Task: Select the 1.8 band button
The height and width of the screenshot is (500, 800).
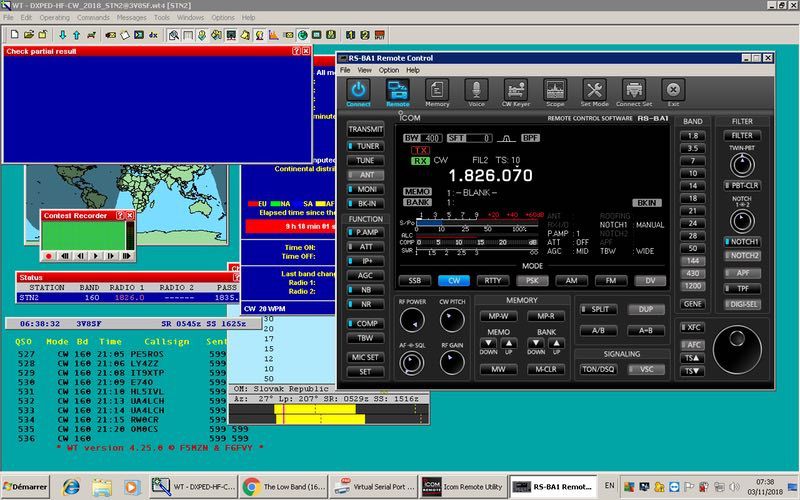Action: 692,136
